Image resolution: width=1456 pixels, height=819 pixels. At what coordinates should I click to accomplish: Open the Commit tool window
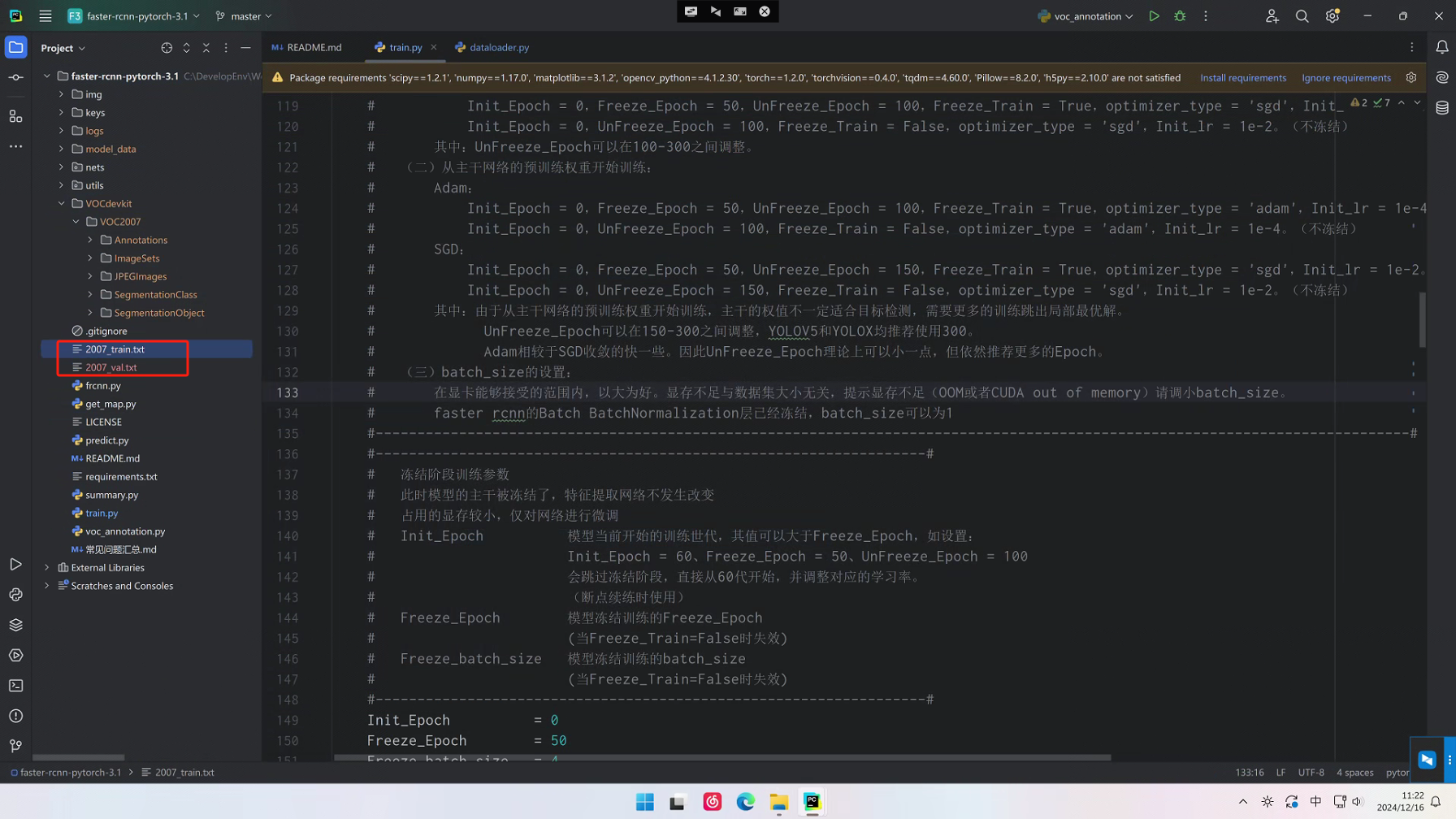point(15,78)
